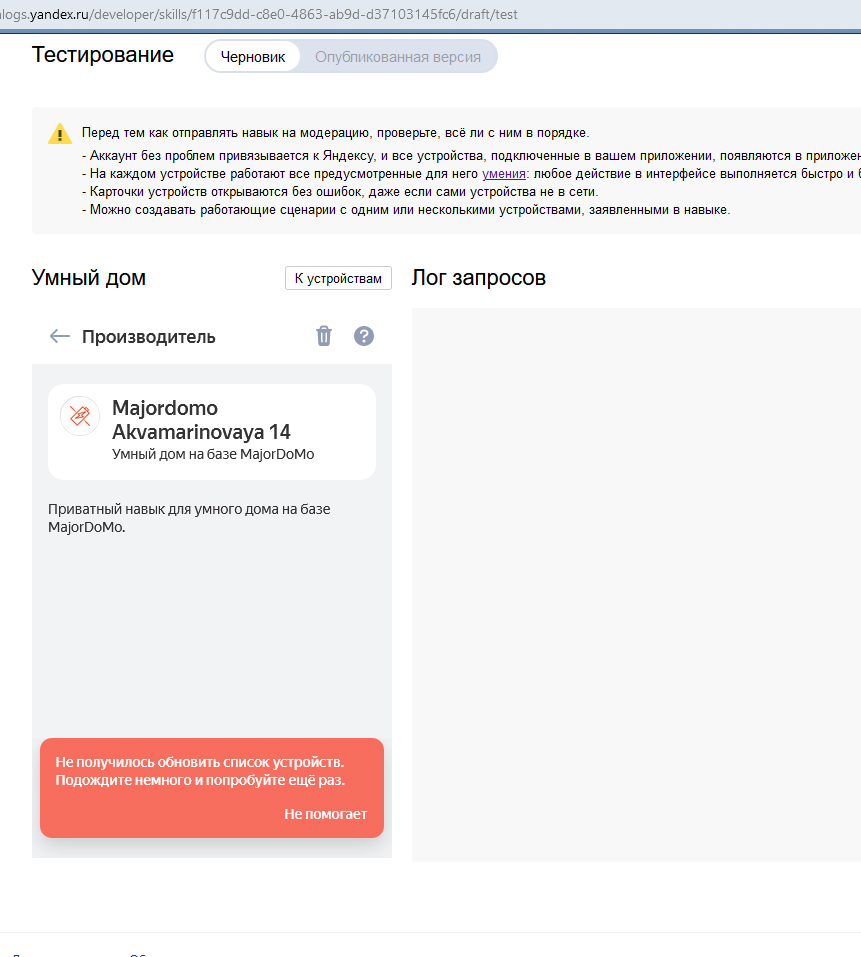Image resolution: width=861 pixels, height=957 pixels.
Task: Click the browser address bar URL
Action: point(259,14)
